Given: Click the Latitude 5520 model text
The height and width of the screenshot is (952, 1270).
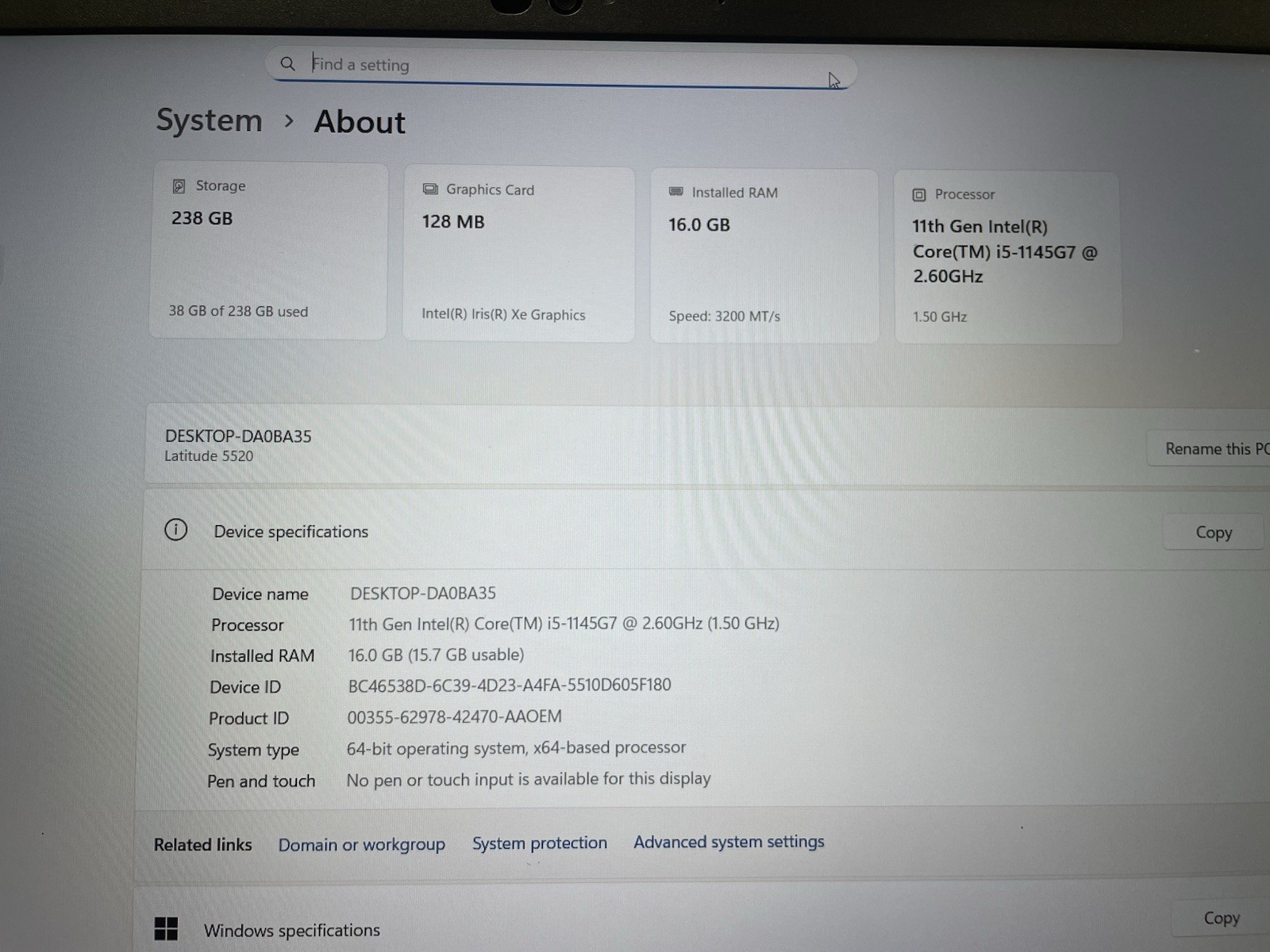Looking at the screenshot, I should (209, 456).
